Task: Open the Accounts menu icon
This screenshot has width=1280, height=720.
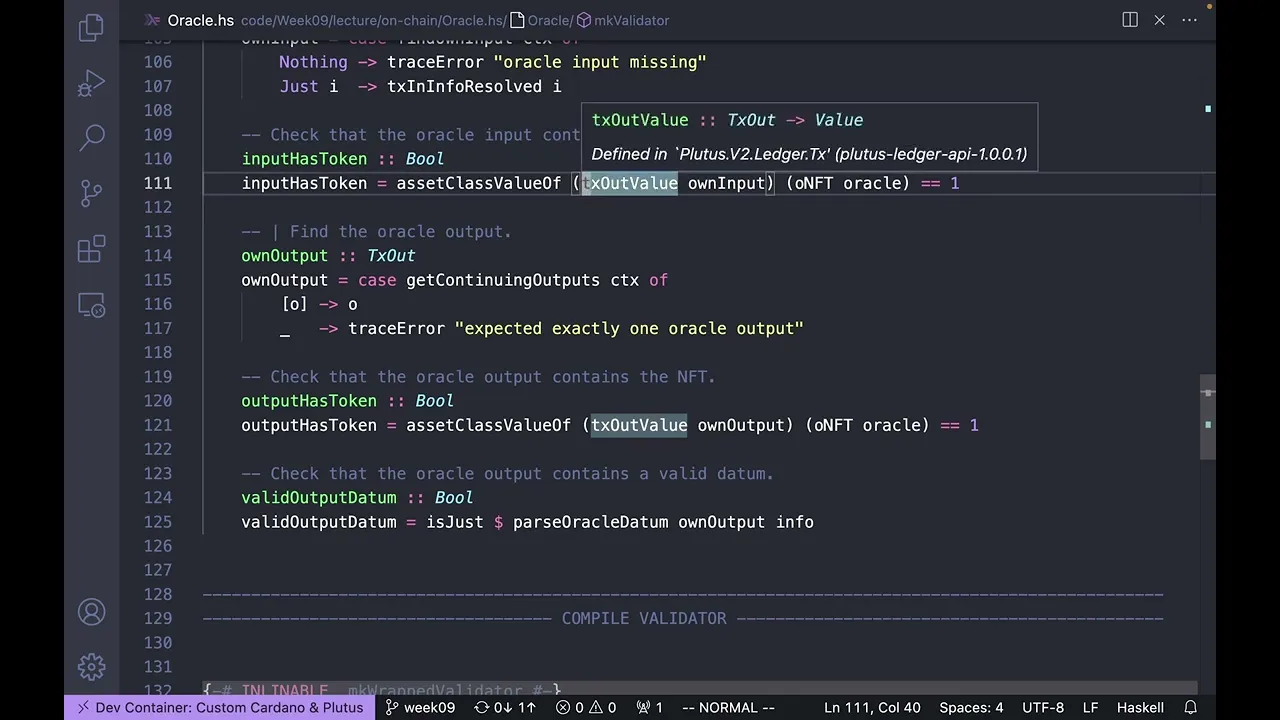Action: coord(91,612)
